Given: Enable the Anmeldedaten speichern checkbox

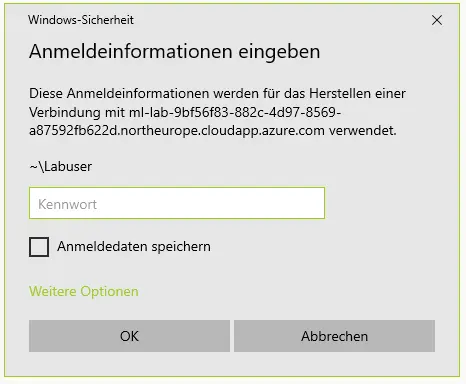Looking at the screenshot, I should (x=39, y=247).
